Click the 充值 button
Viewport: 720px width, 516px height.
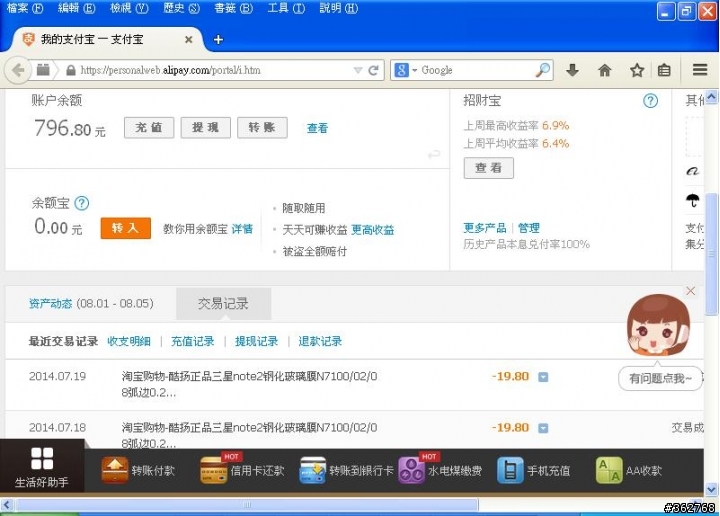(x=149, y=127)
